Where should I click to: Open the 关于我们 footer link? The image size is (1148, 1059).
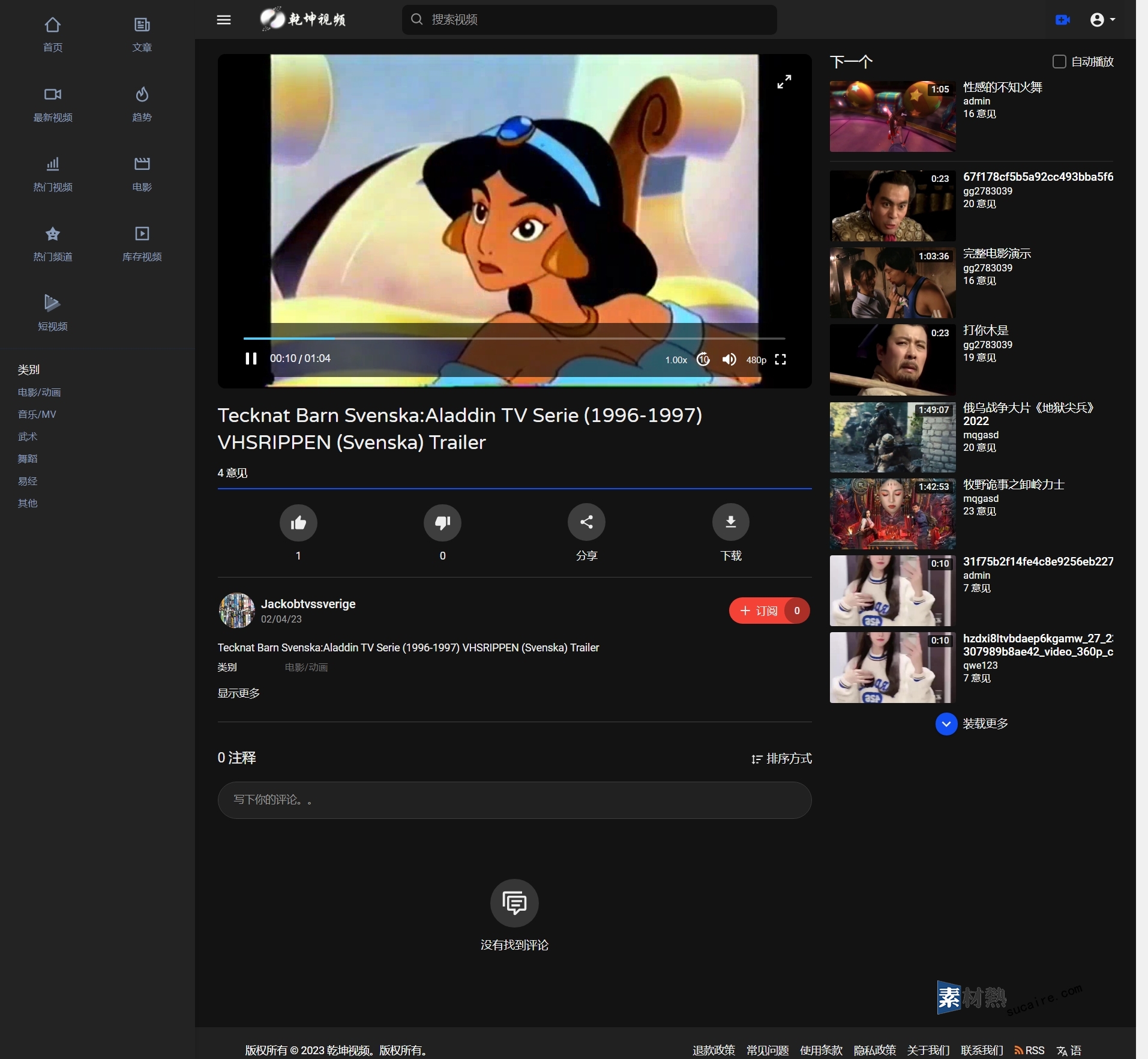(x=928, y=1050)
